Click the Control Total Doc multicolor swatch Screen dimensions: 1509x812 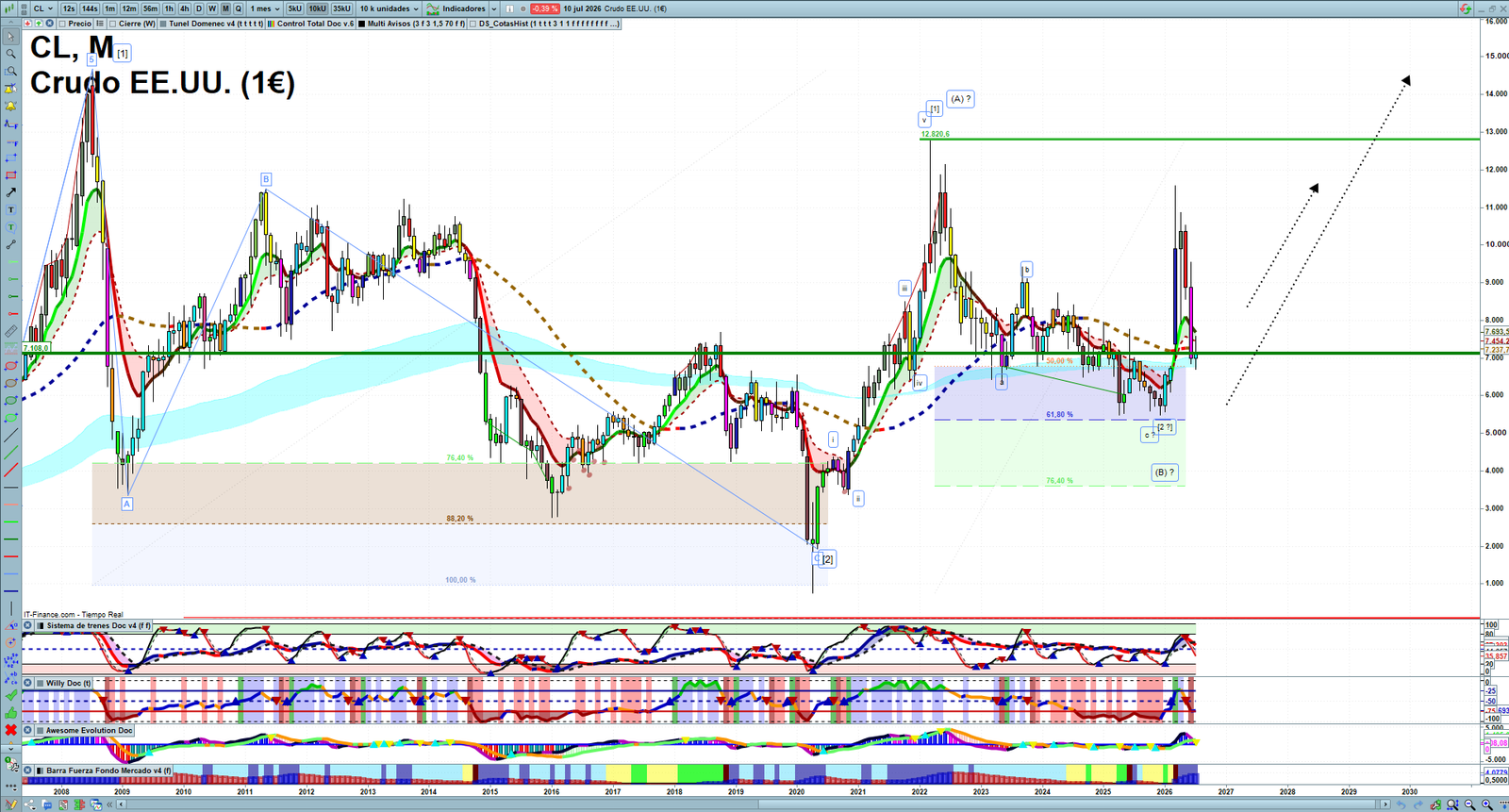coord(272,24)
